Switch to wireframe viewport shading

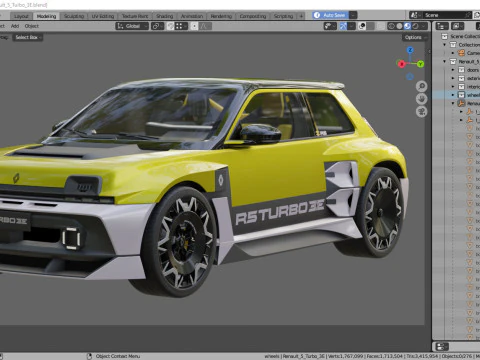pos(391,26)
